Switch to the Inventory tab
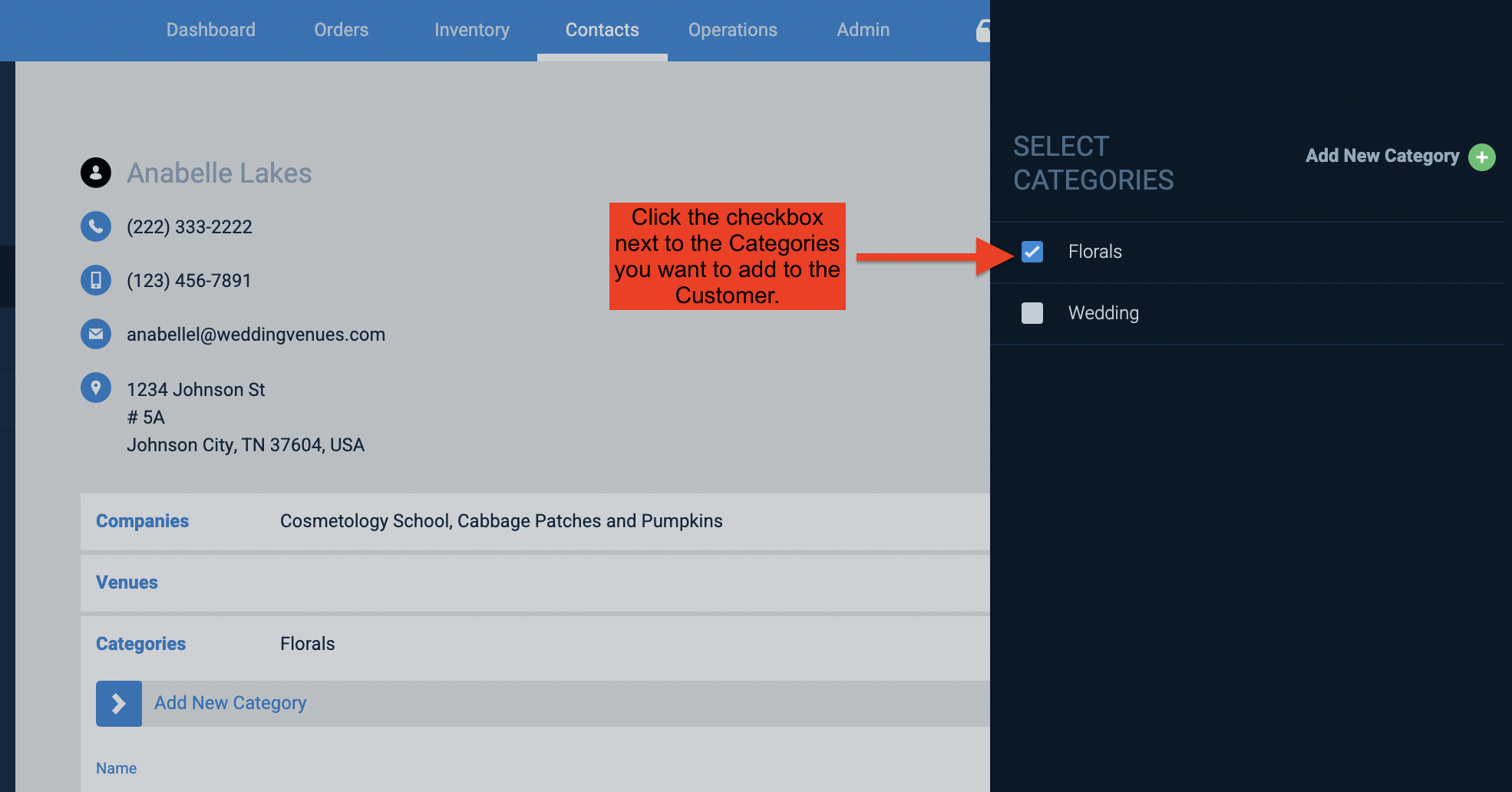1512x792 pixels. tap(472, 30)
